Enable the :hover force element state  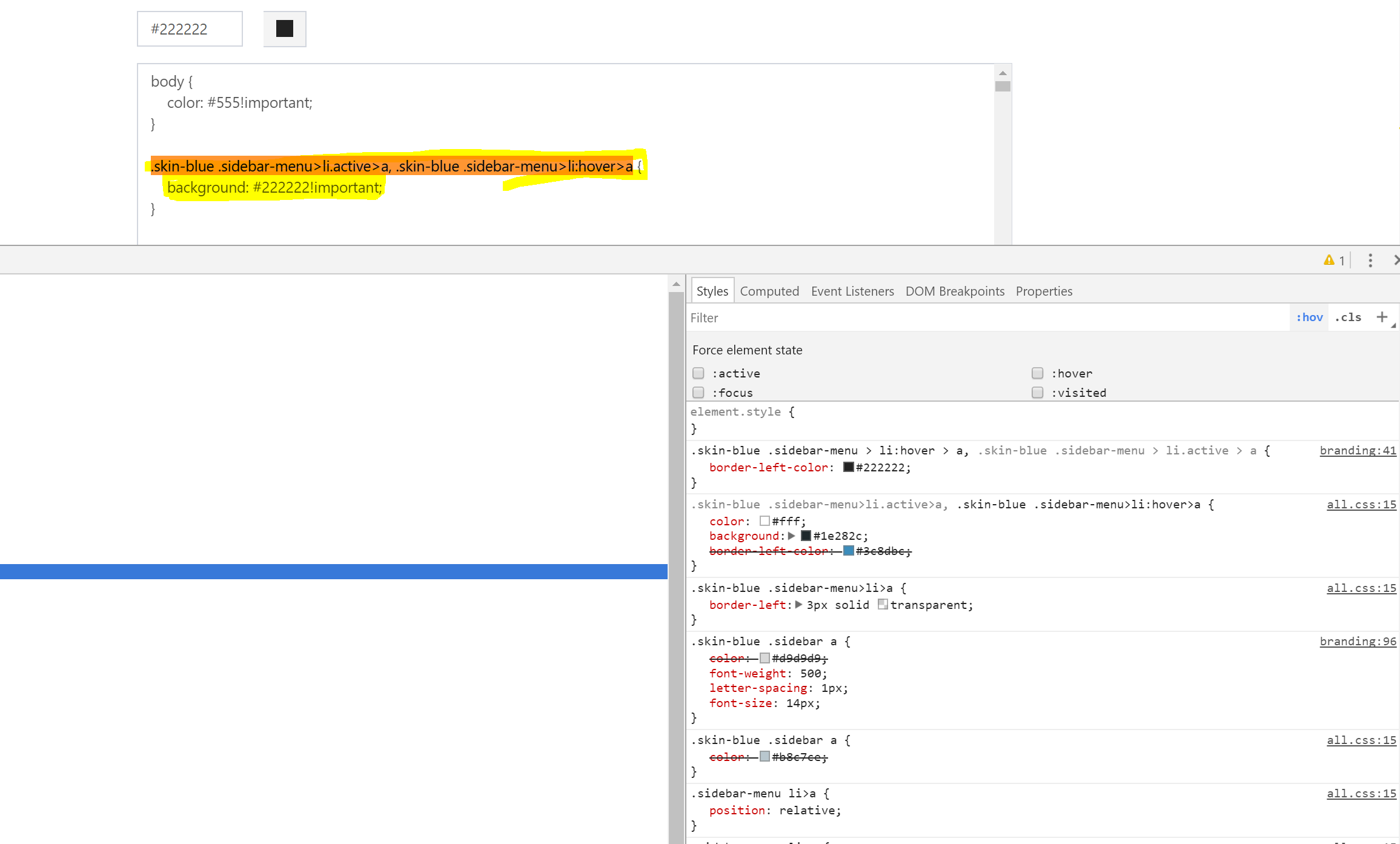(1037, 373)
